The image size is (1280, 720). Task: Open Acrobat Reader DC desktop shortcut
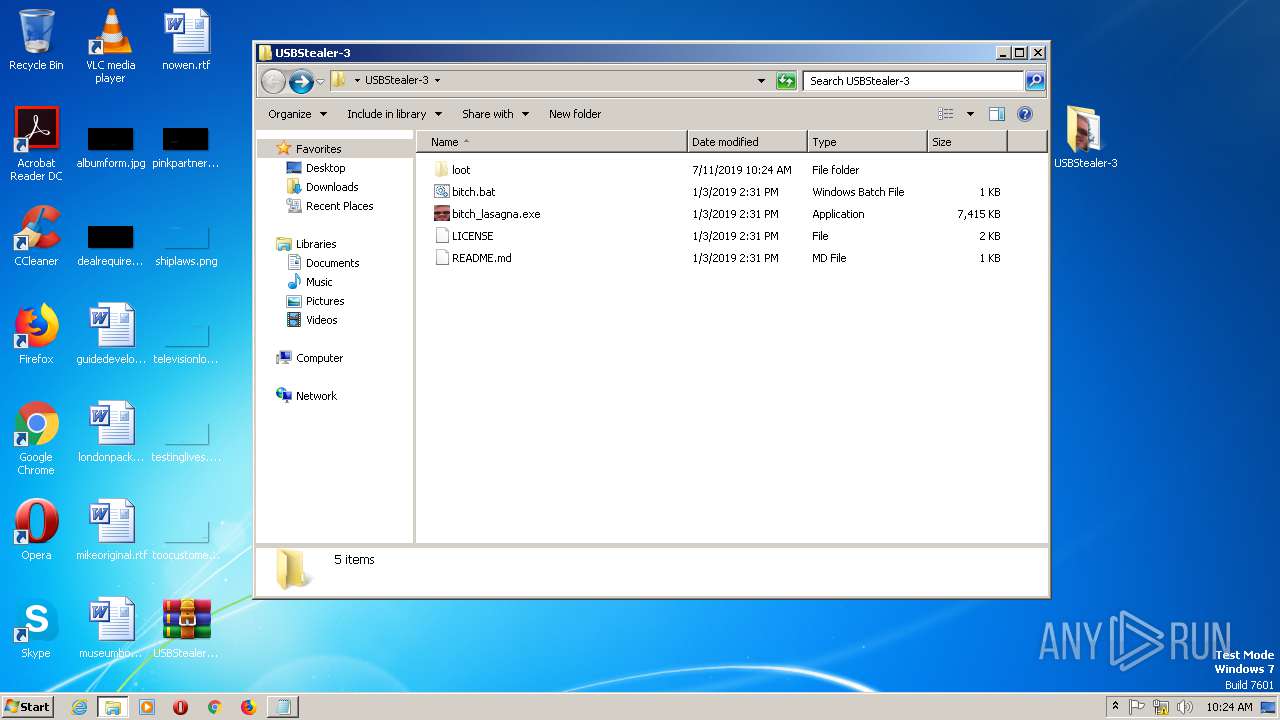36,144
